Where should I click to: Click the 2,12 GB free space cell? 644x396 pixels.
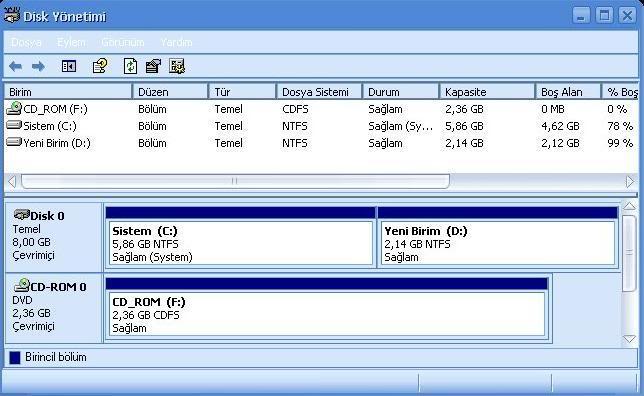click(560, 143)
